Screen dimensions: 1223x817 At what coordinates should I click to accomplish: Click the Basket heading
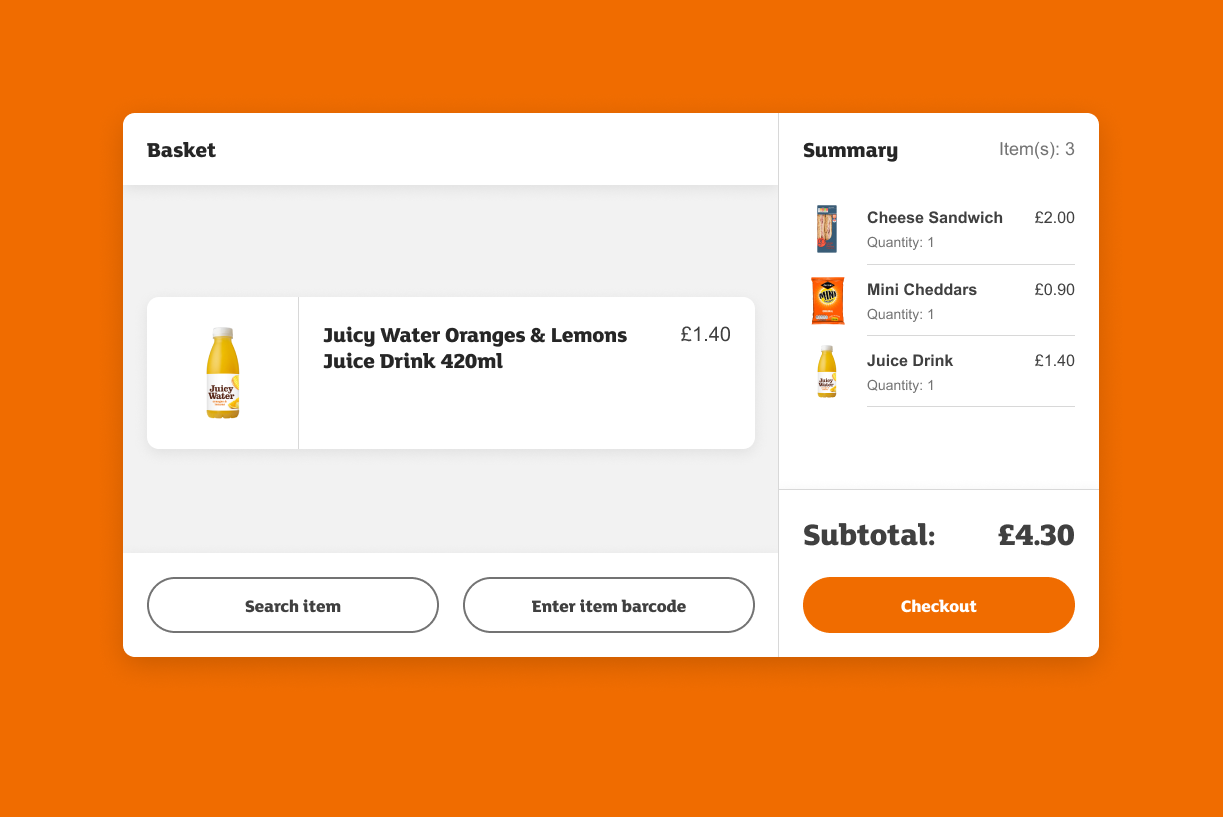(x=181, y=150)
